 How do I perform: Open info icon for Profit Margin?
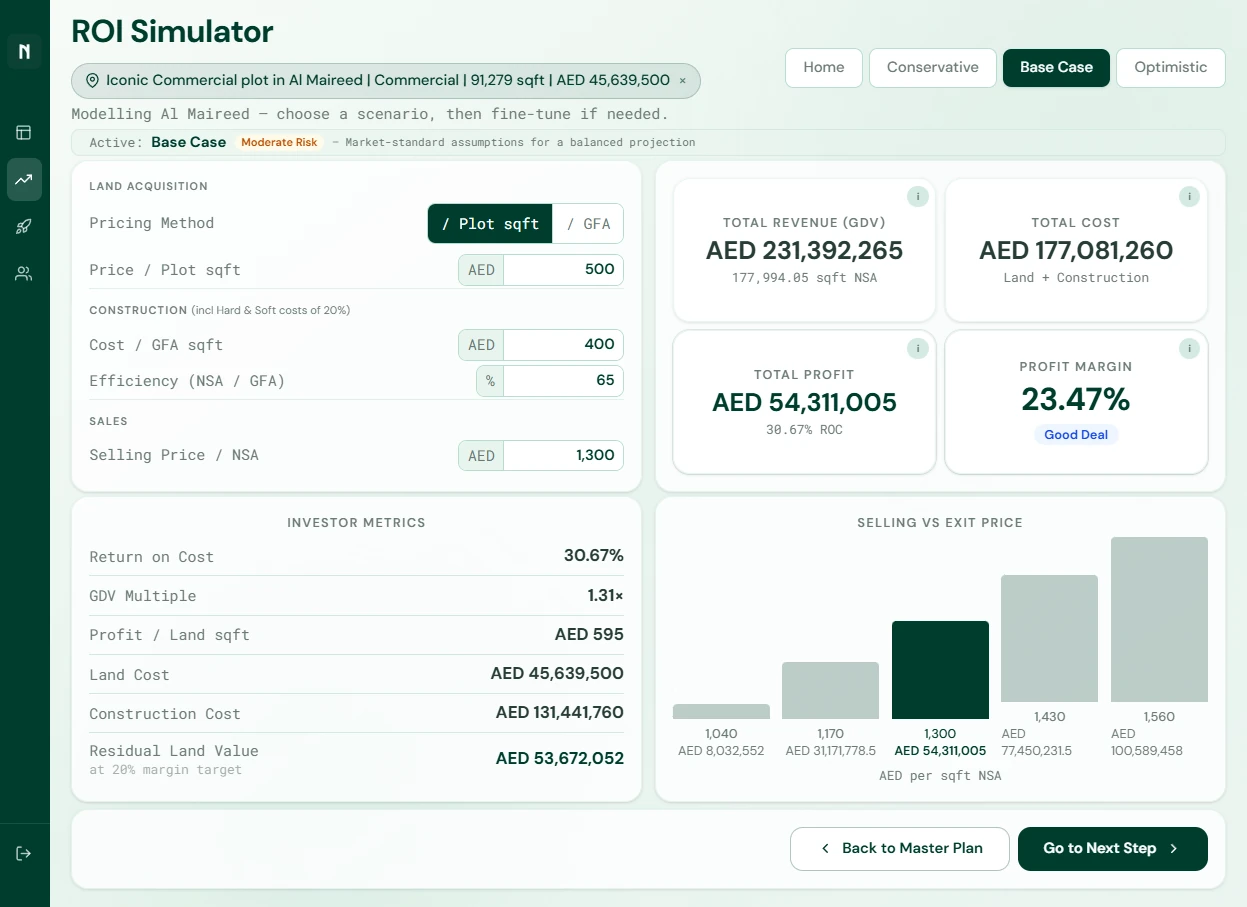[x=1189, y=348]
